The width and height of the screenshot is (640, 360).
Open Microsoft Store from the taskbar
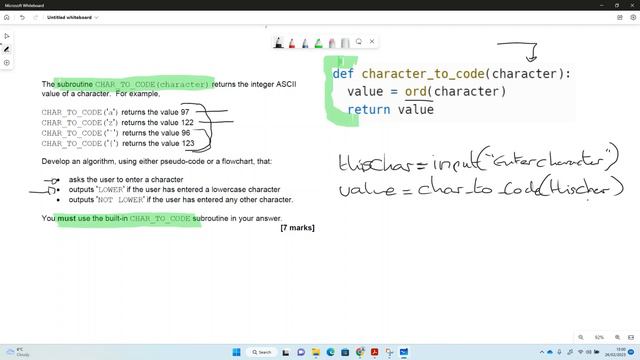click(x=345, y=352)
